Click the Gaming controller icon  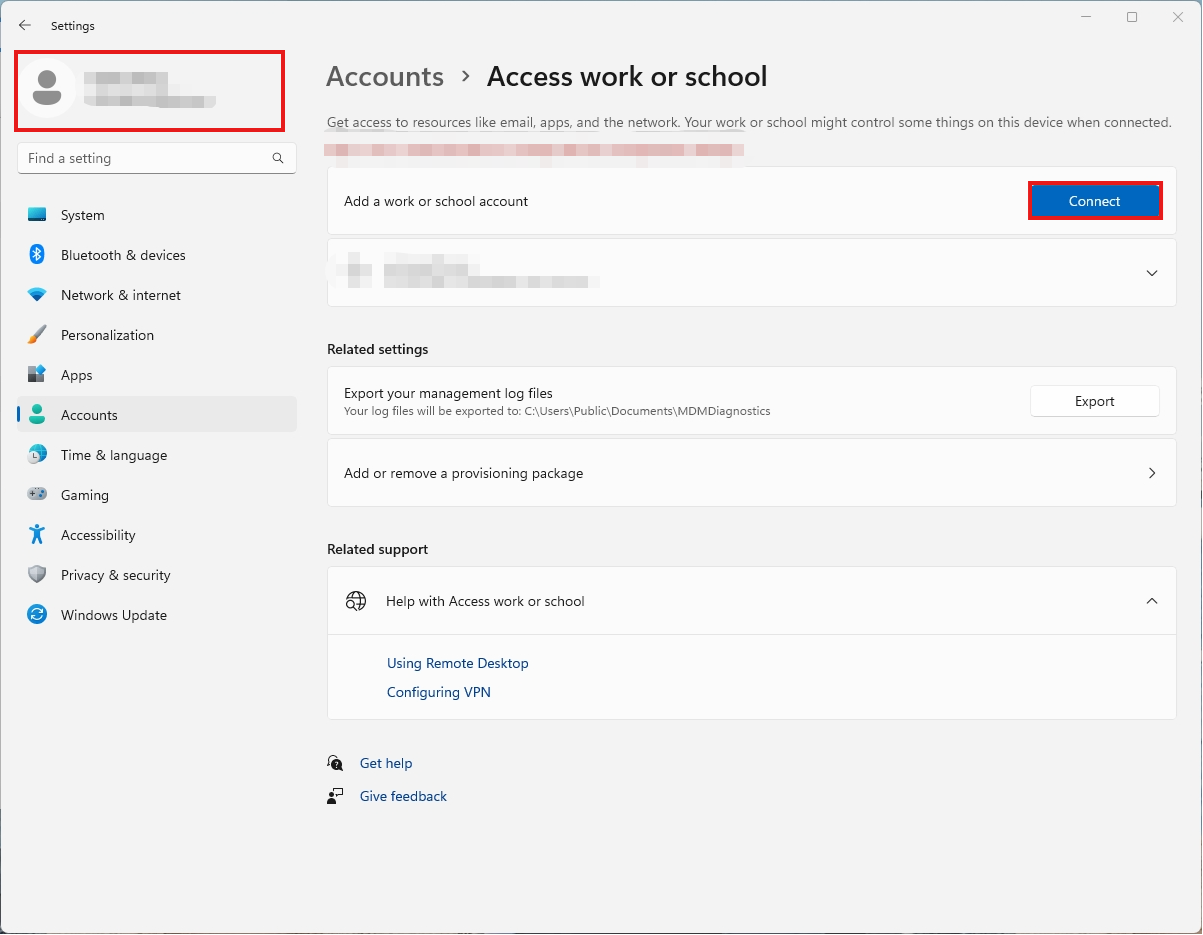(x=37, y=495)
